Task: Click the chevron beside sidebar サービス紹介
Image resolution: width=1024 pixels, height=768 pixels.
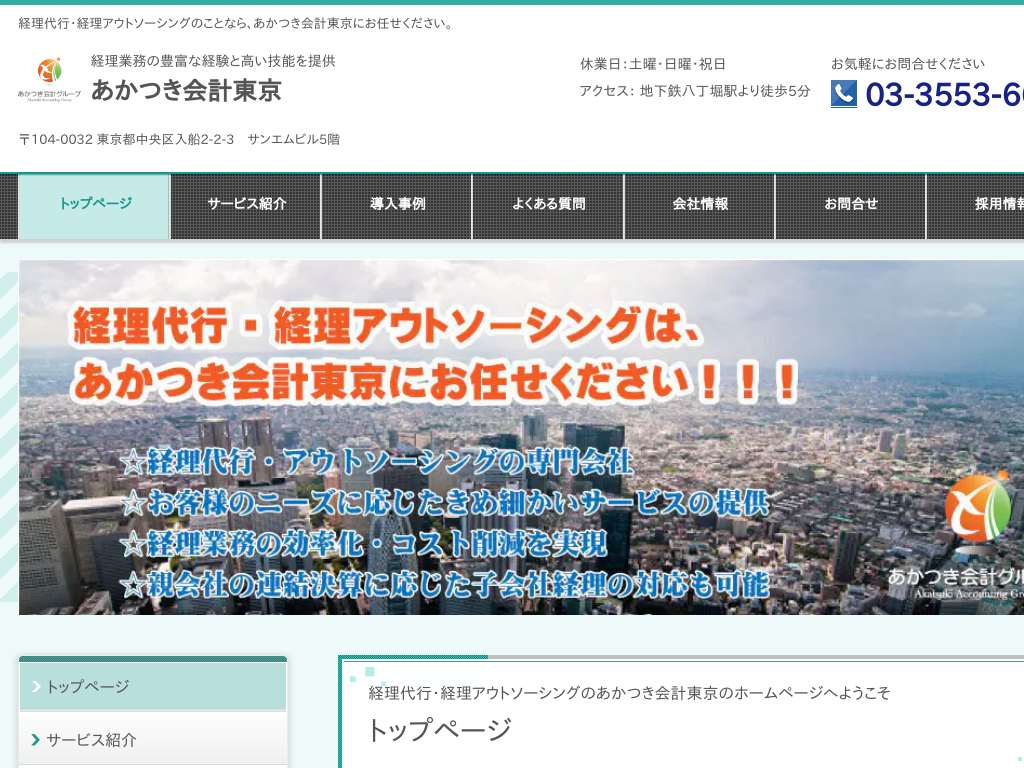Action: click(x=37, y=740)
